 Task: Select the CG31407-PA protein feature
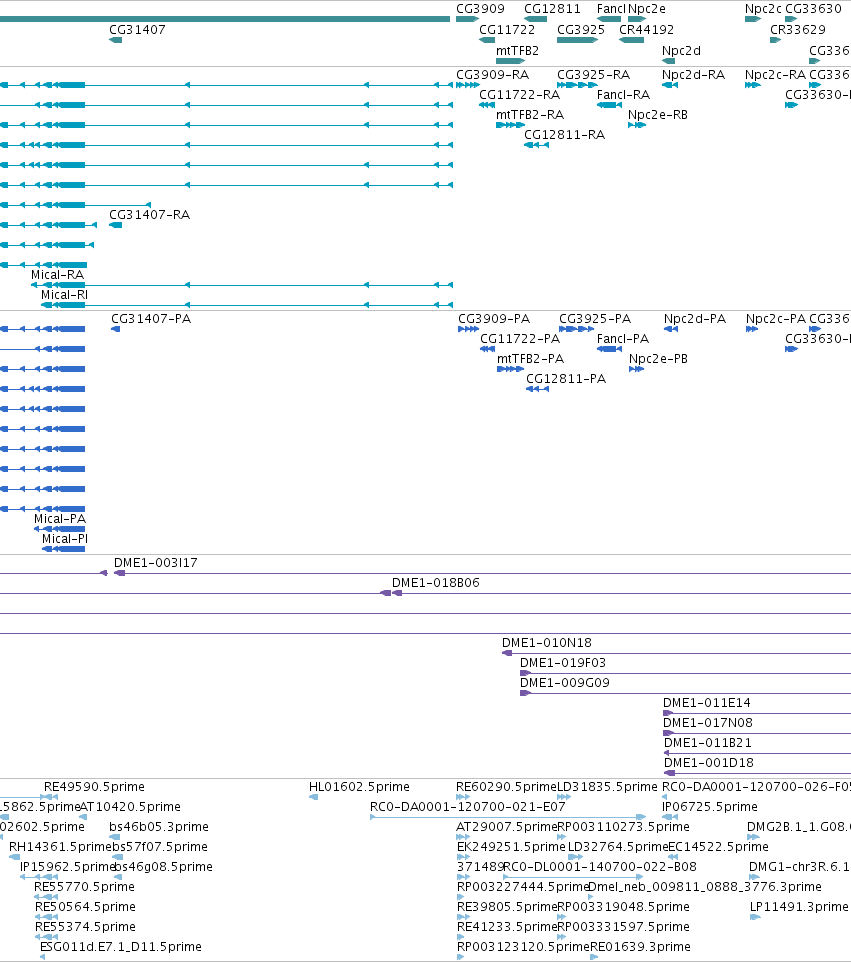[x=115, y=329]
